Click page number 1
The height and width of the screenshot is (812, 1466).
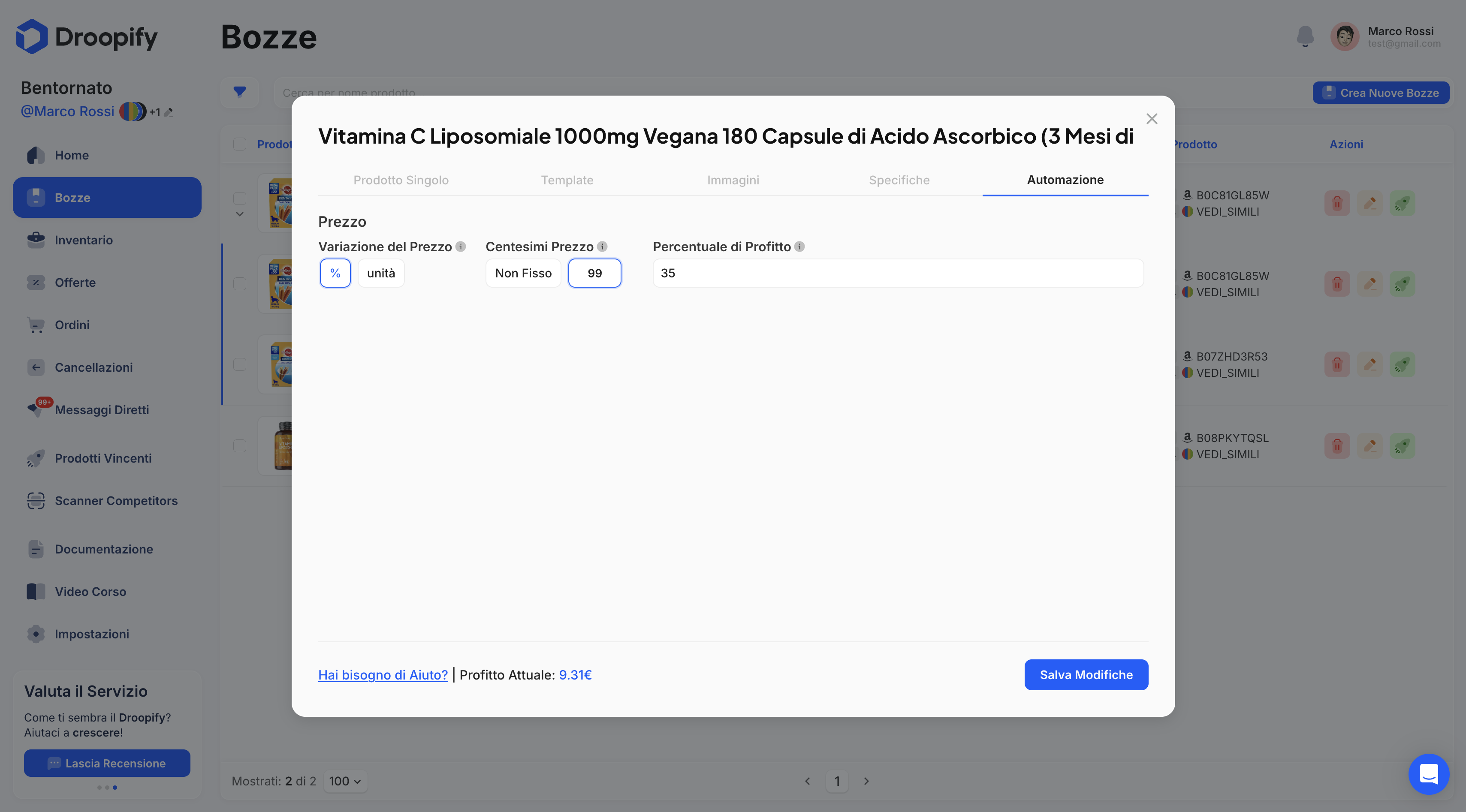click(x=837, y=781)
